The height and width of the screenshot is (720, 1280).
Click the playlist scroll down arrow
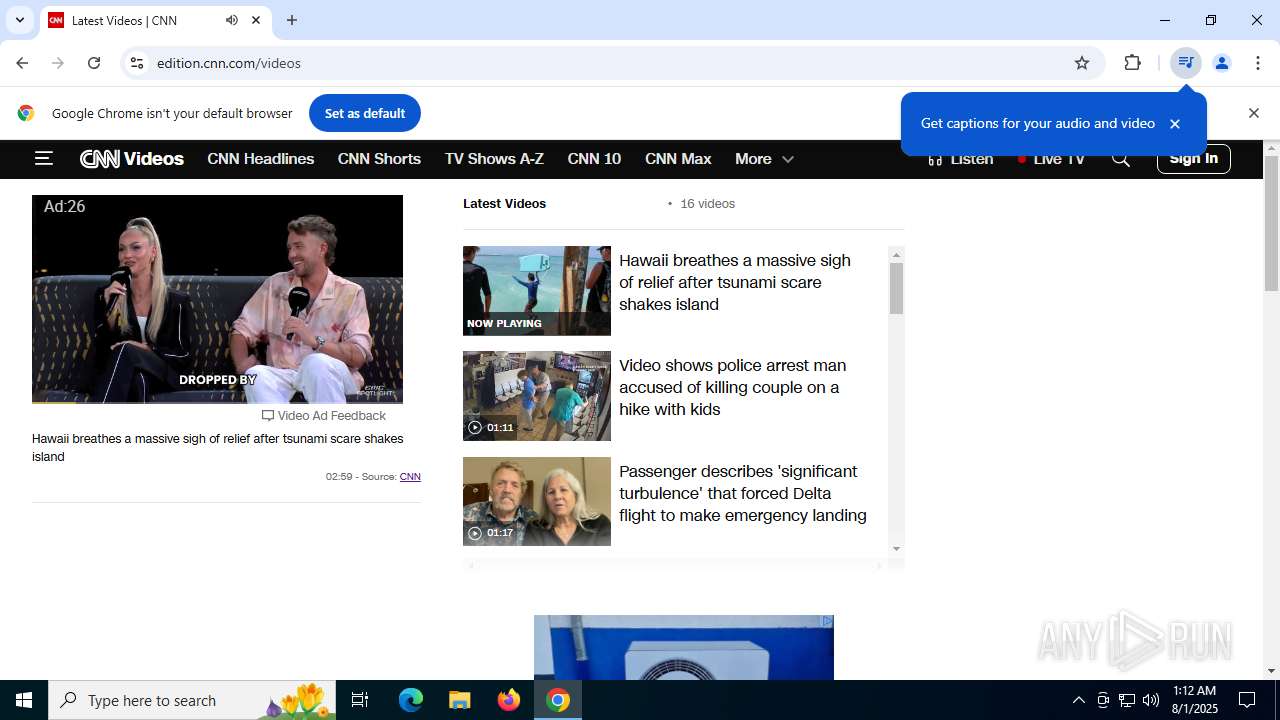[896, 548]
